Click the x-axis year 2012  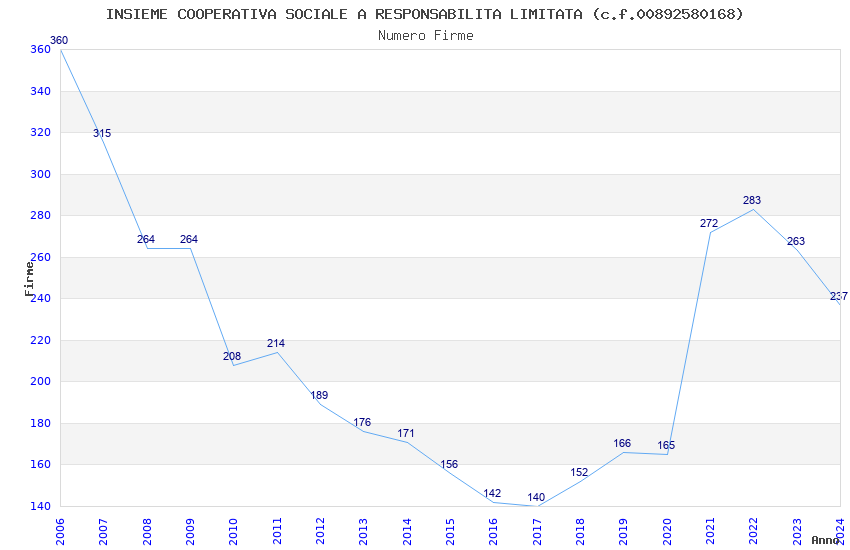point(320,531)
